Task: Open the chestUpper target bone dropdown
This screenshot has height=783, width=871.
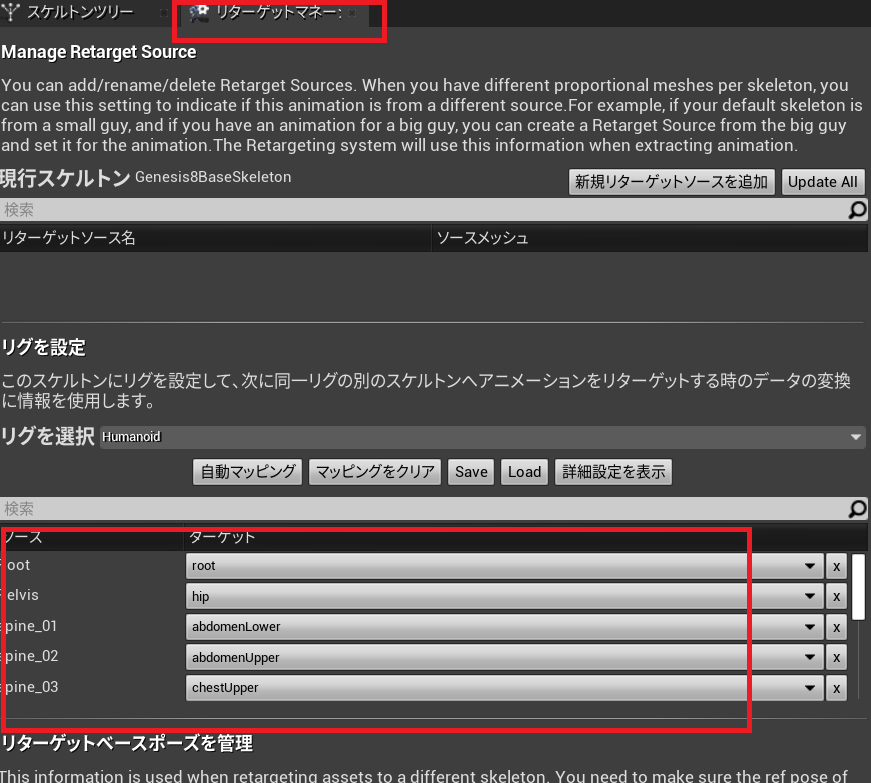Action: [x=504, y=688]
